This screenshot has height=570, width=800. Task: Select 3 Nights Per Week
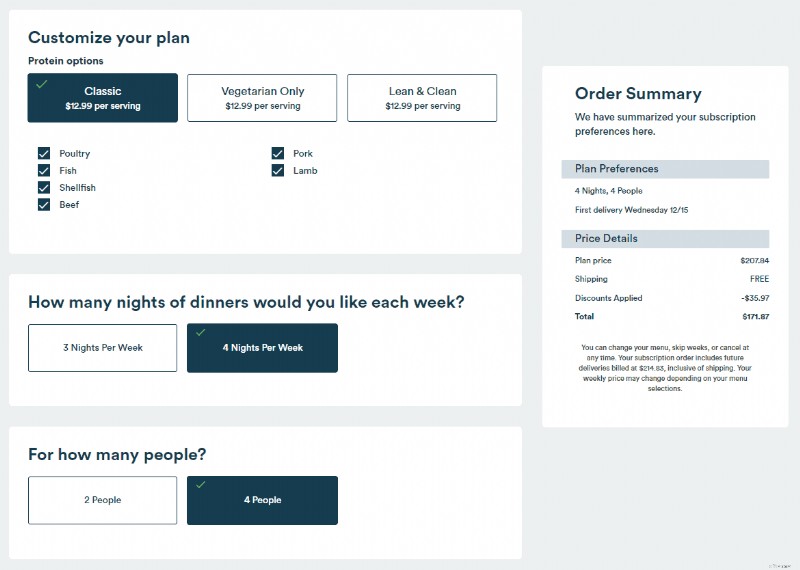pyautogui.click(x=103, y=348)
